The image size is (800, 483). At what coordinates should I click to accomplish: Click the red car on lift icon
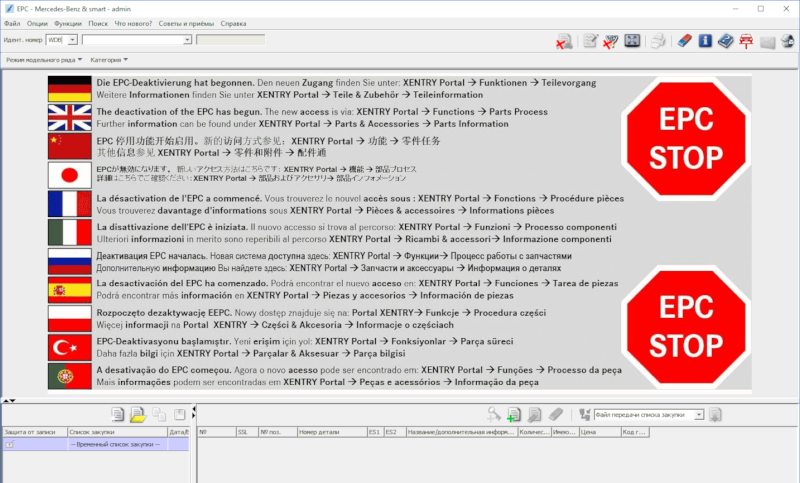pos(746,41)
